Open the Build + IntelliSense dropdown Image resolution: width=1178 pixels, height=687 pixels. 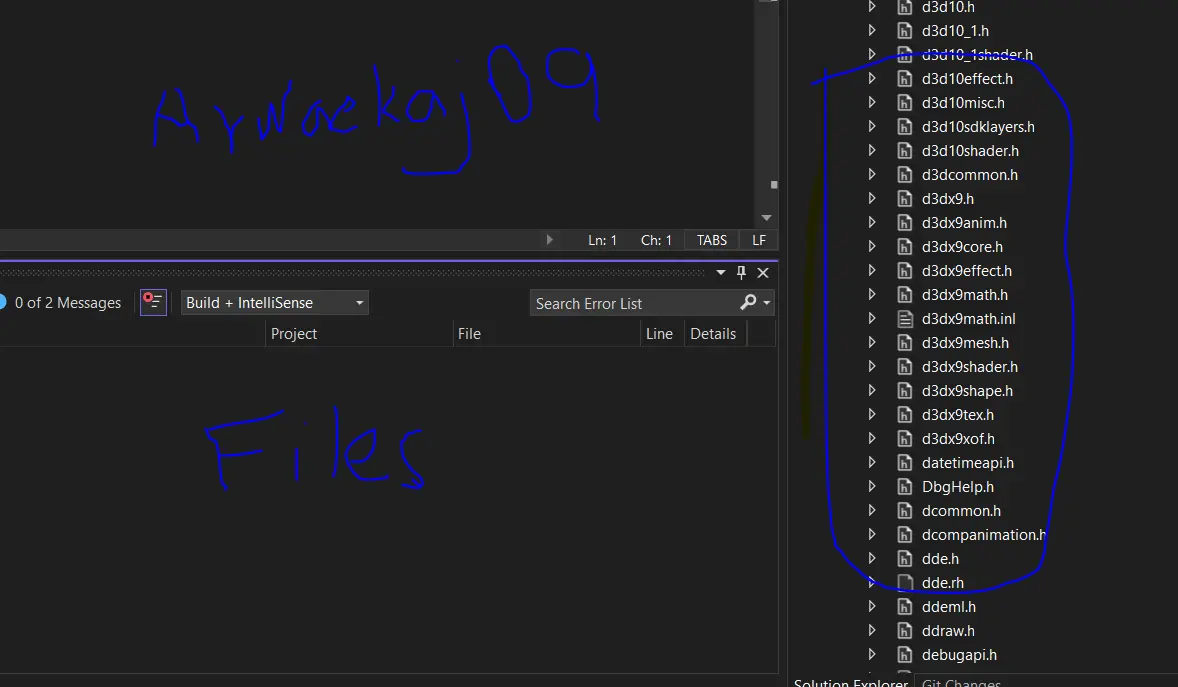(275, 303)
